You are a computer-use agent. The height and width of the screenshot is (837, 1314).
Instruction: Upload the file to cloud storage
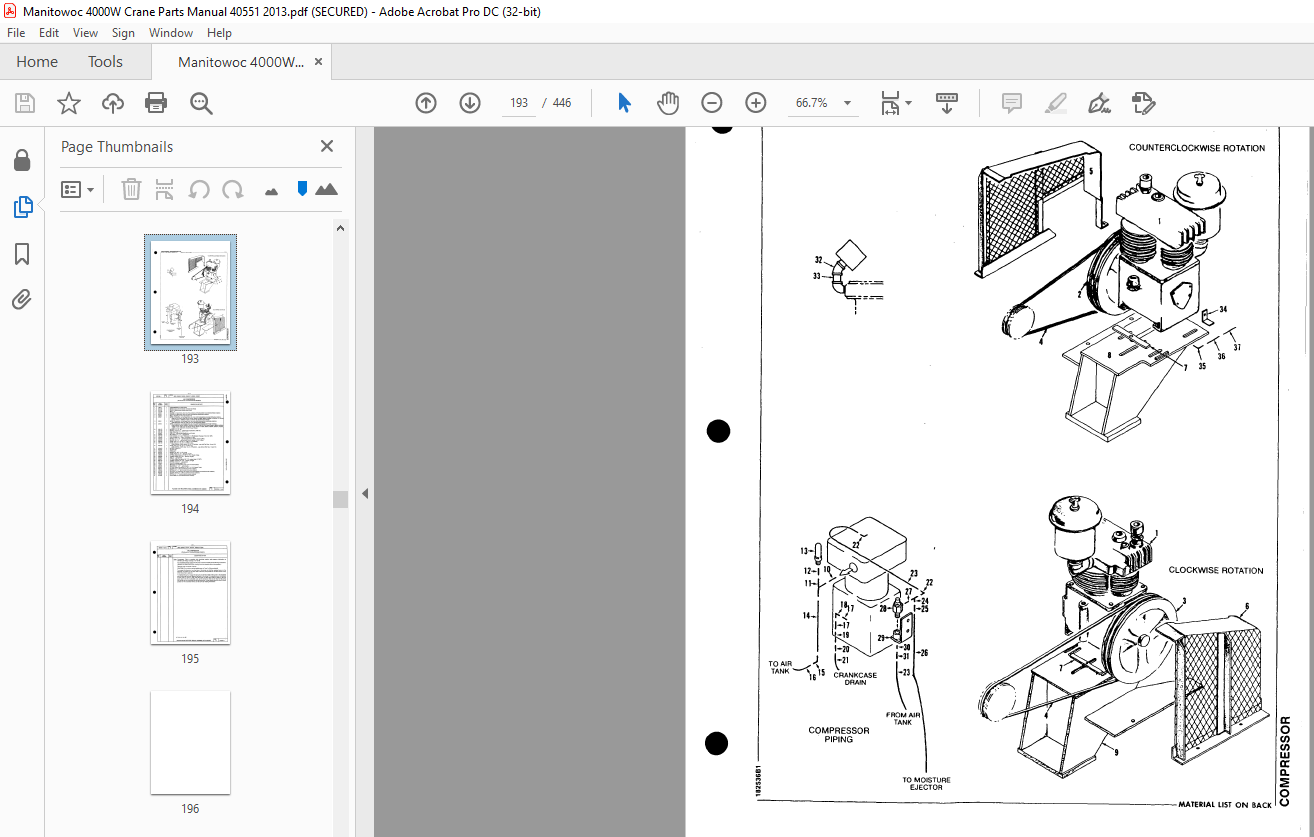pyautogui.click(x=112, y=103)
